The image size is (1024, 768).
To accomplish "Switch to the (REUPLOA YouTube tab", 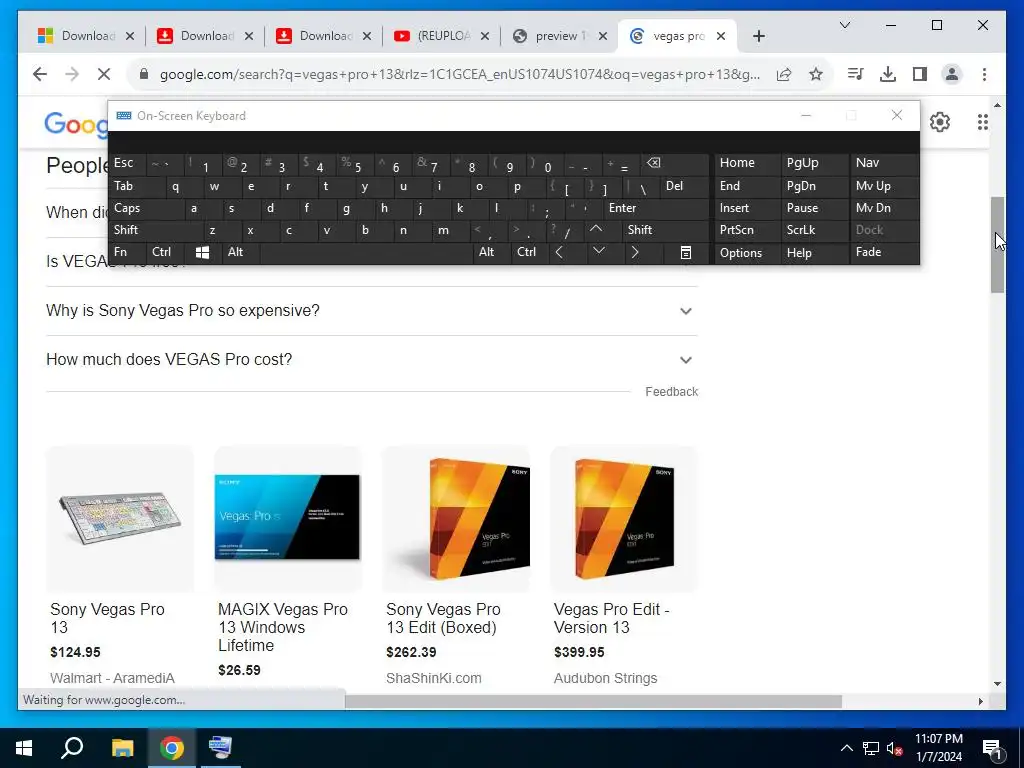I will (441, 36).
